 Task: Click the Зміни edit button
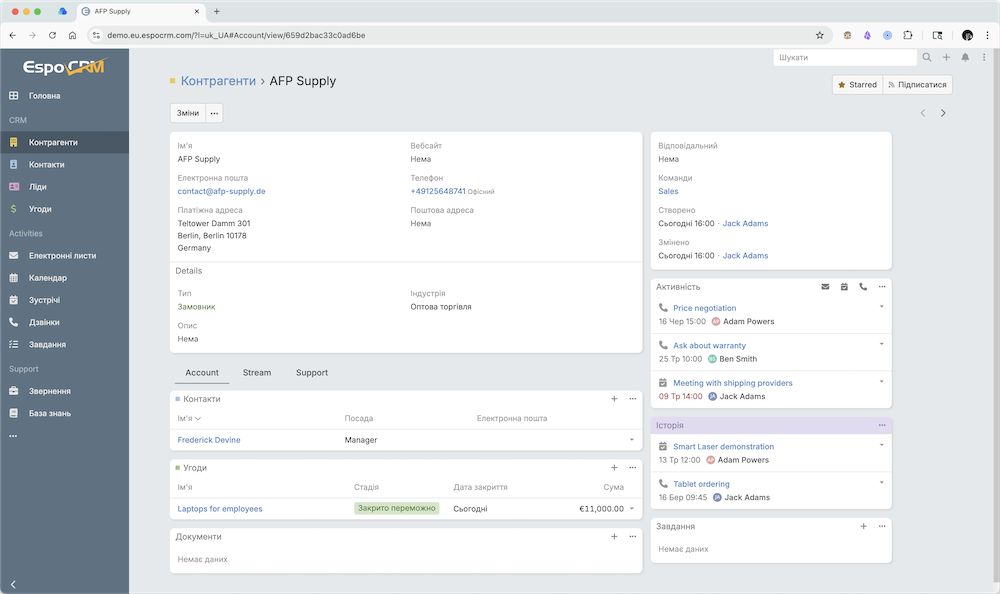[188, 113]
